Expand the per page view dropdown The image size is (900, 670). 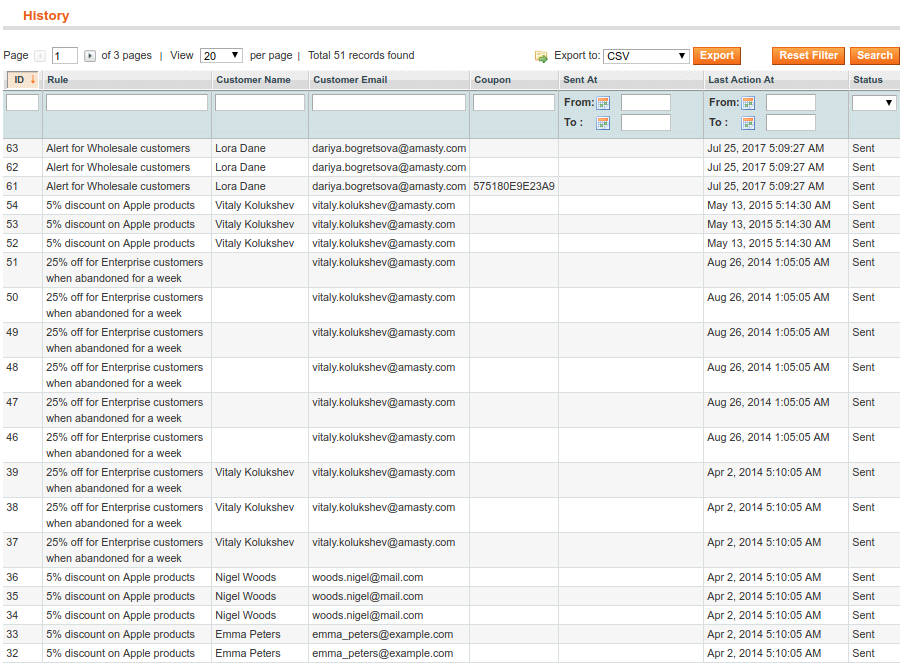pos(221,56)
